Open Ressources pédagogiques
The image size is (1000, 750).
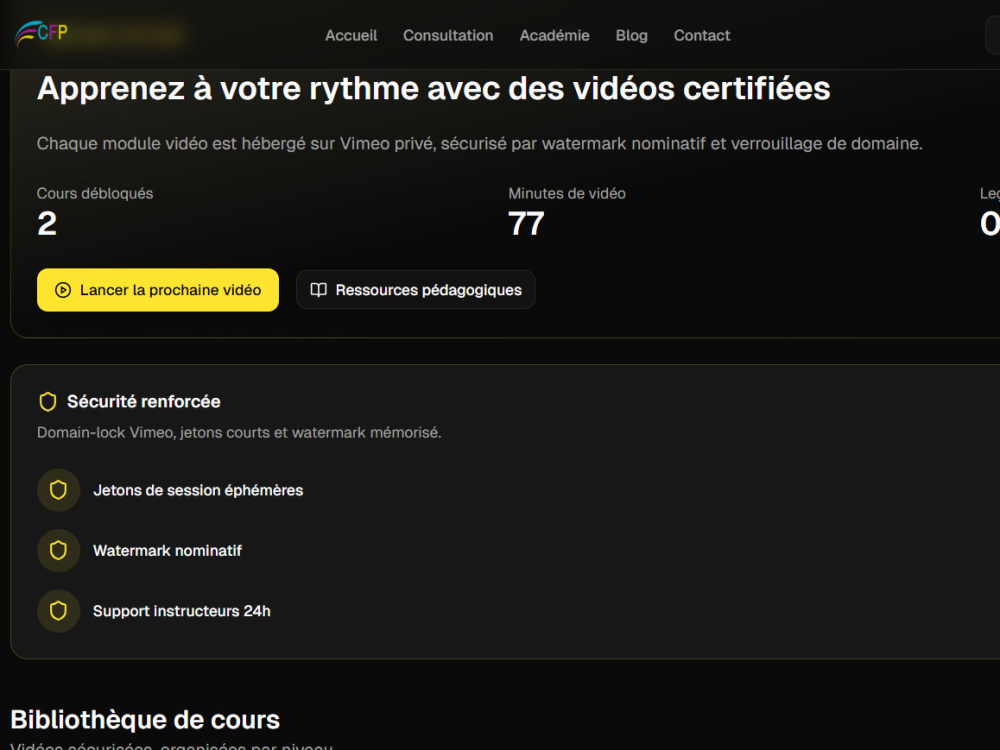click(415, 290)
